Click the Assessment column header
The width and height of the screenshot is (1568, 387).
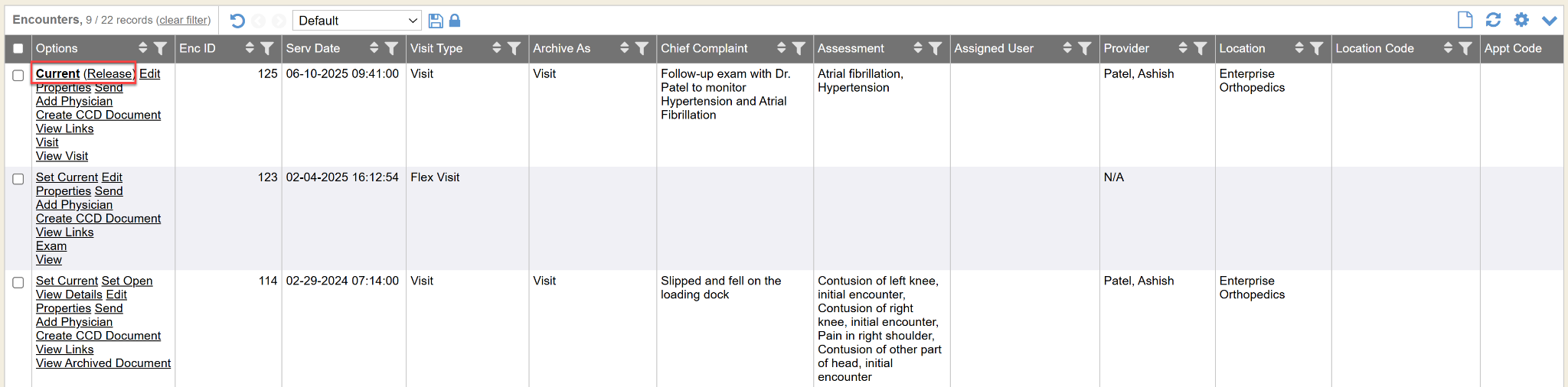(851, 48)
